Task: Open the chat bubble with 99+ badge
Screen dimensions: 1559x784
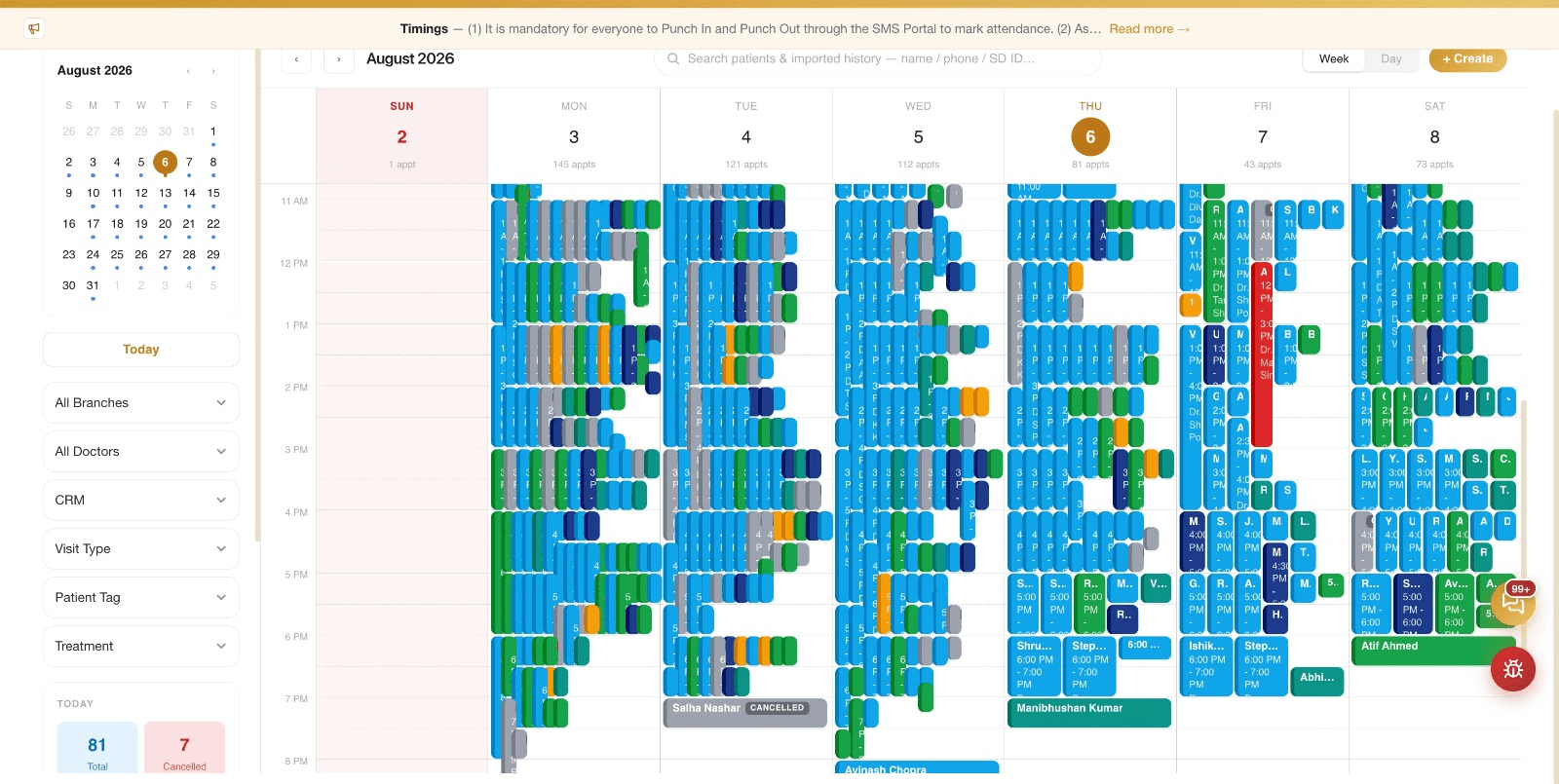Action: (1513, 603)
